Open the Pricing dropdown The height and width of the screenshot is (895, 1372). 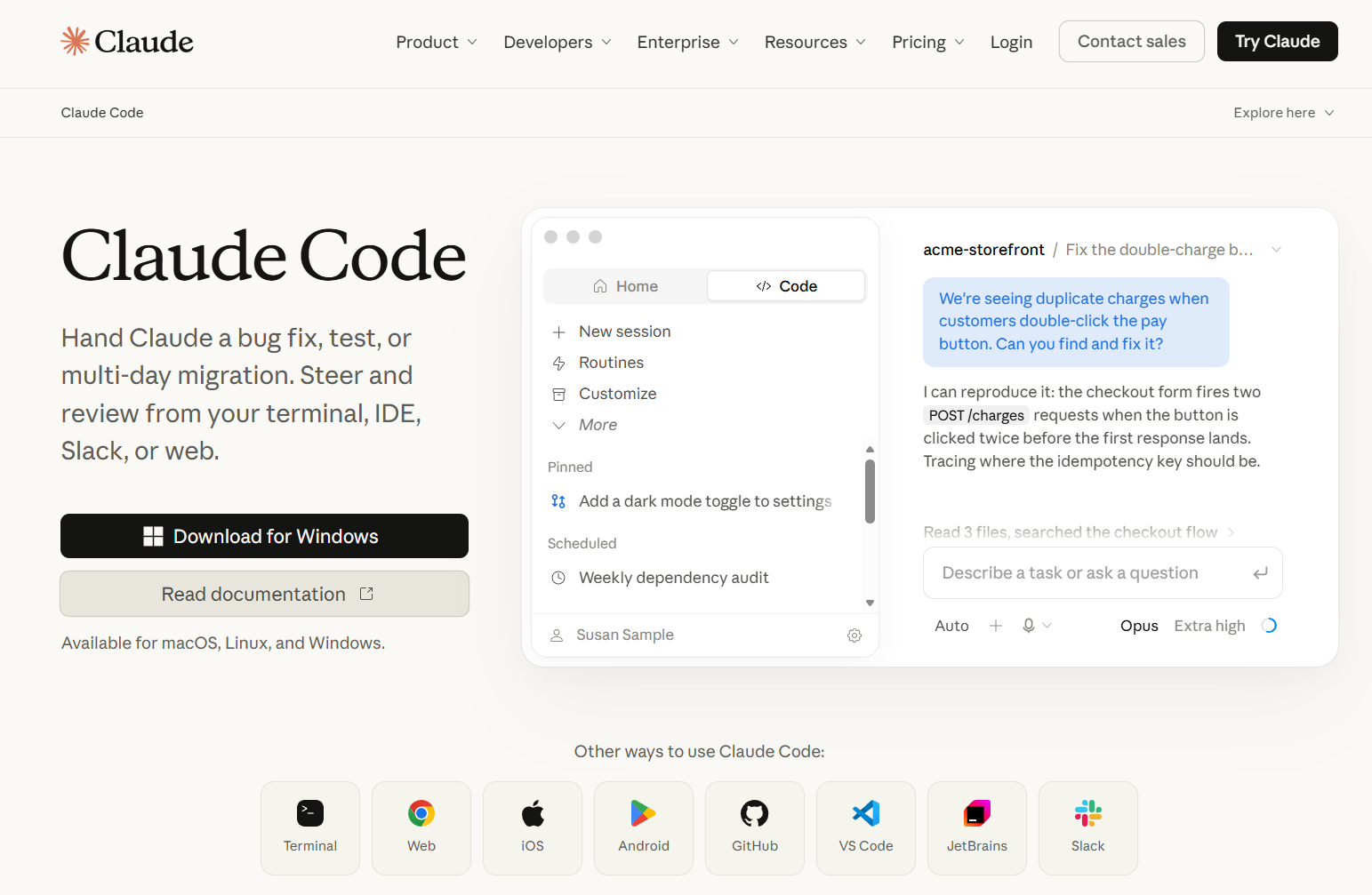pos(928,42)
